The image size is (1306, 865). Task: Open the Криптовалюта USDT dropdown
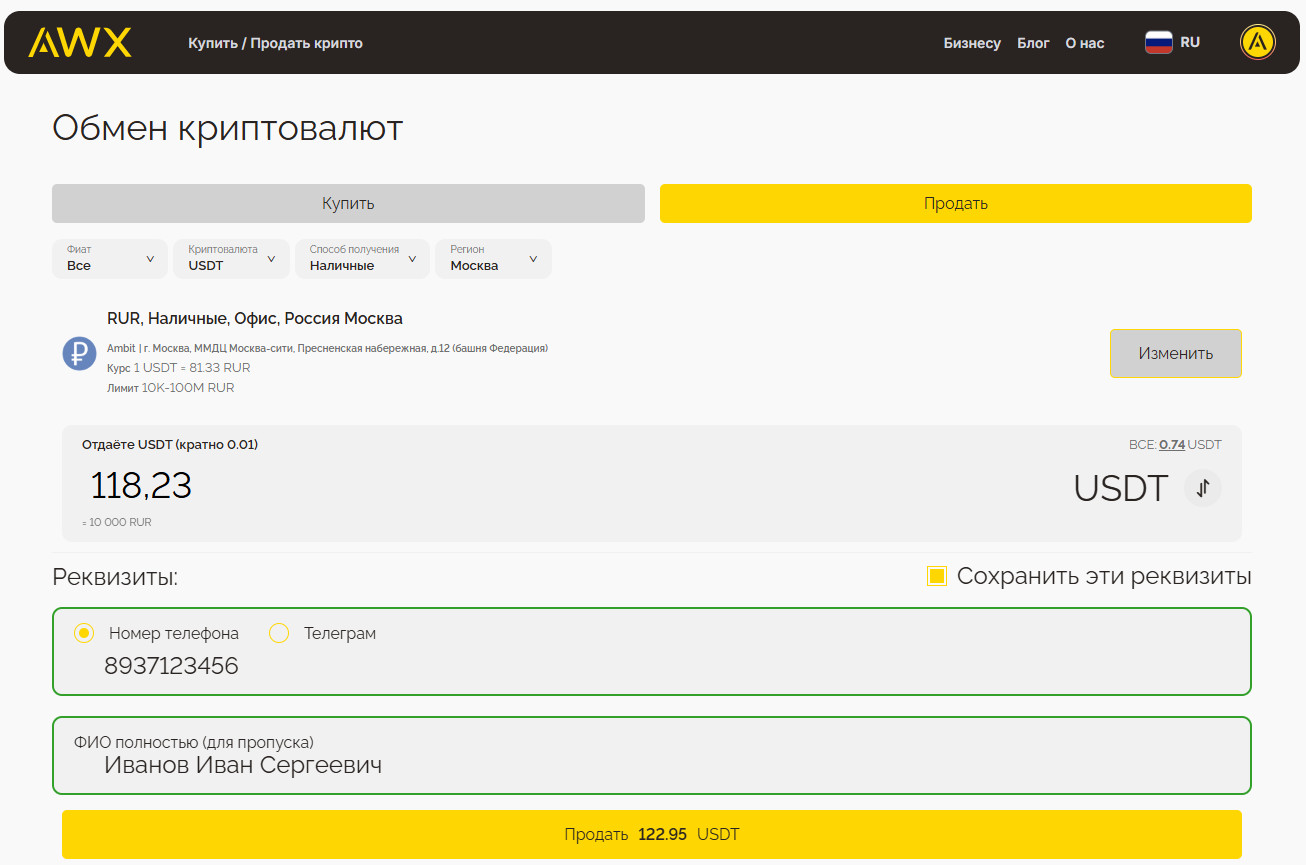231,259
